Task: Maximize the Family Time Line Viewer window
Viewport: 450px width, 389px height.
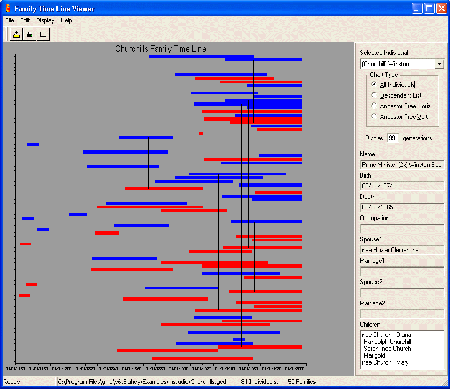Action: 430,8
